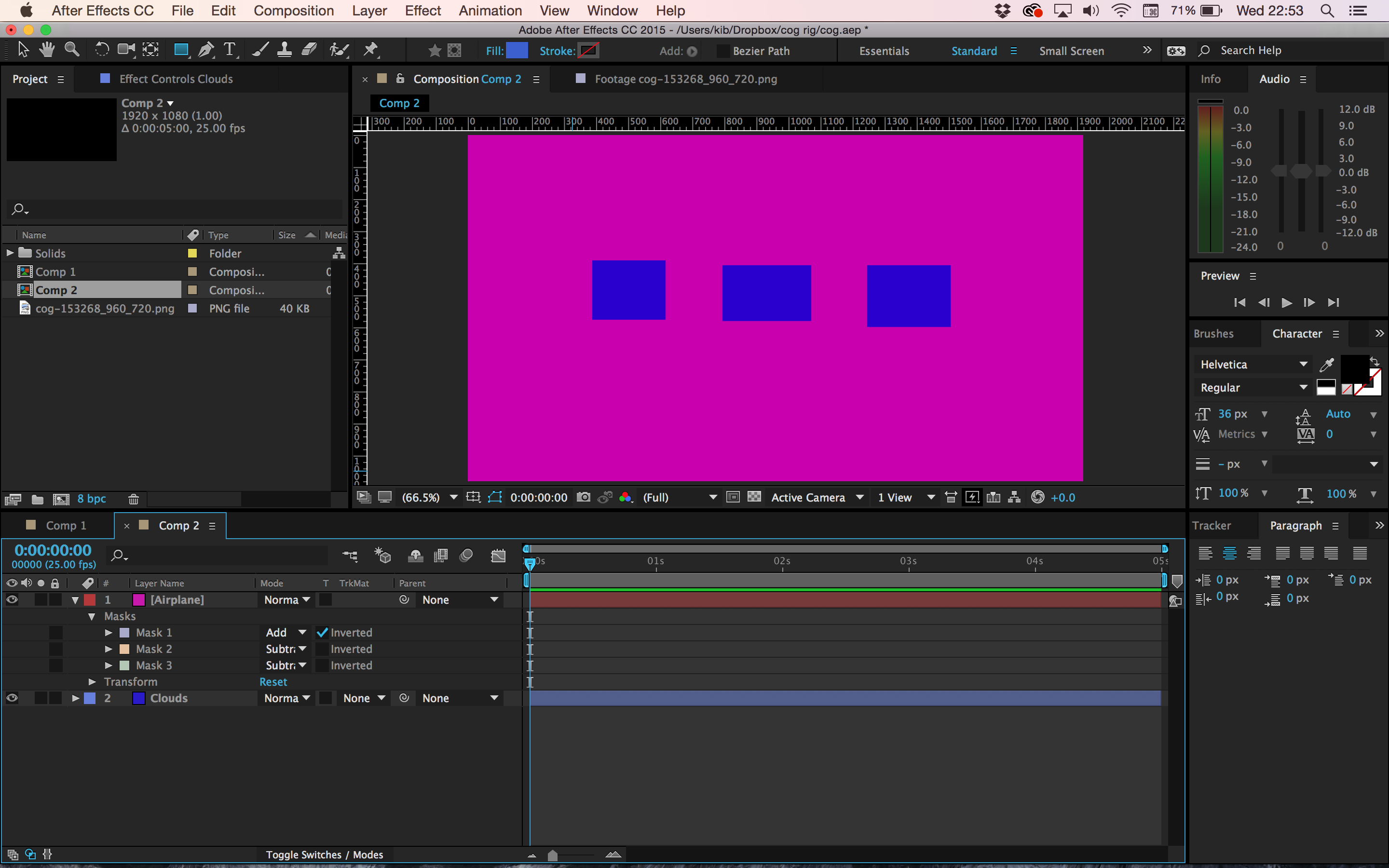The image size is (1389, 868).
Task: Select the Pan Behind anchor point tool
Action: (x=150, y=50)
